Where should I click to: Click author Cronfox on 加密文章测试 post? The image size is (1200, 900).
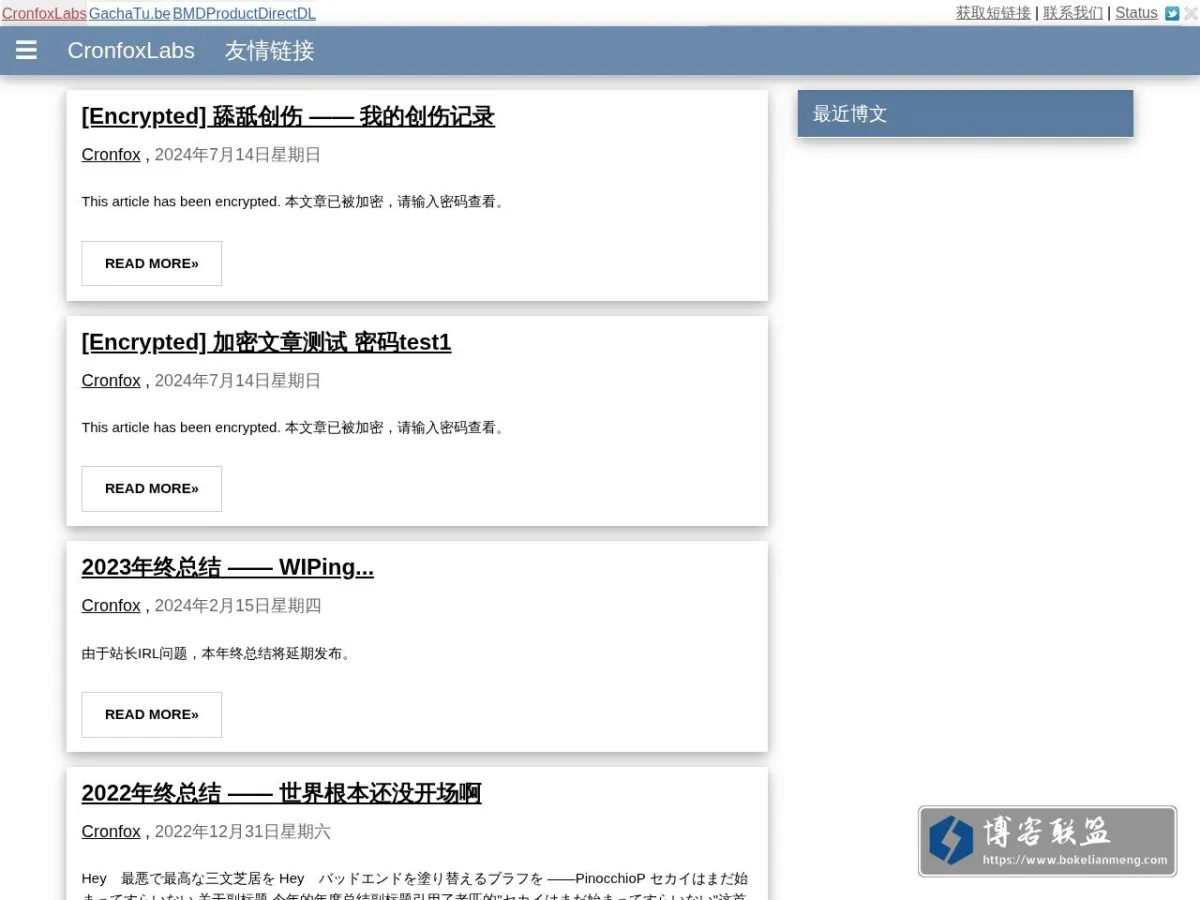(x=111, y=381)
